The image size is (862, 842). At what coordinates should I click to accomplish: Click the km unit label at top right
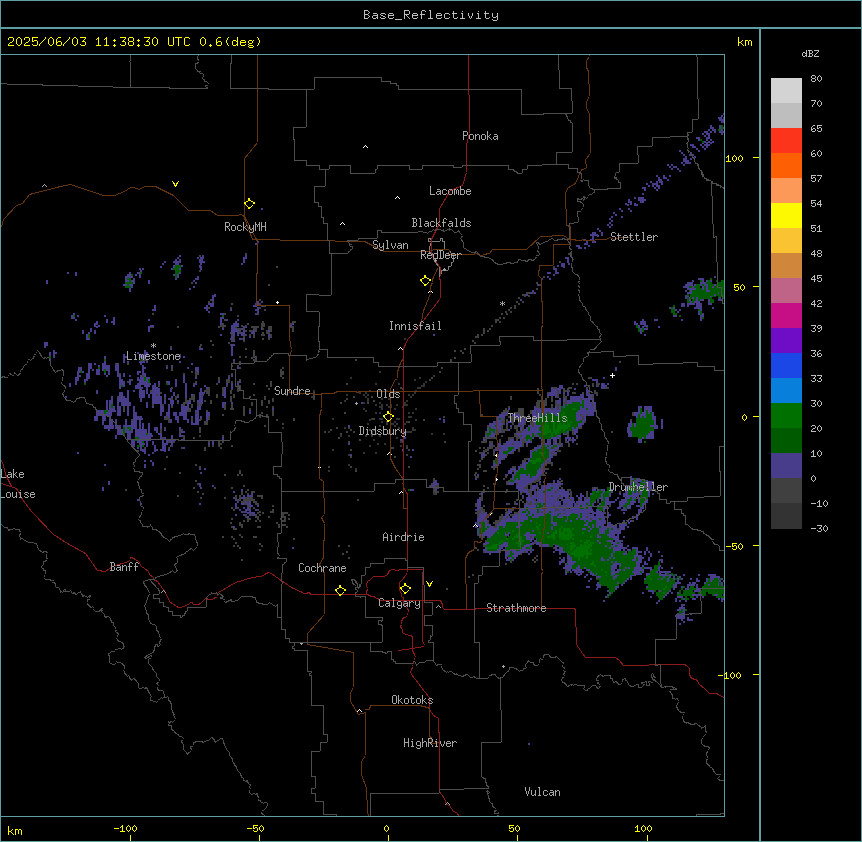click(x=744, y=42)
